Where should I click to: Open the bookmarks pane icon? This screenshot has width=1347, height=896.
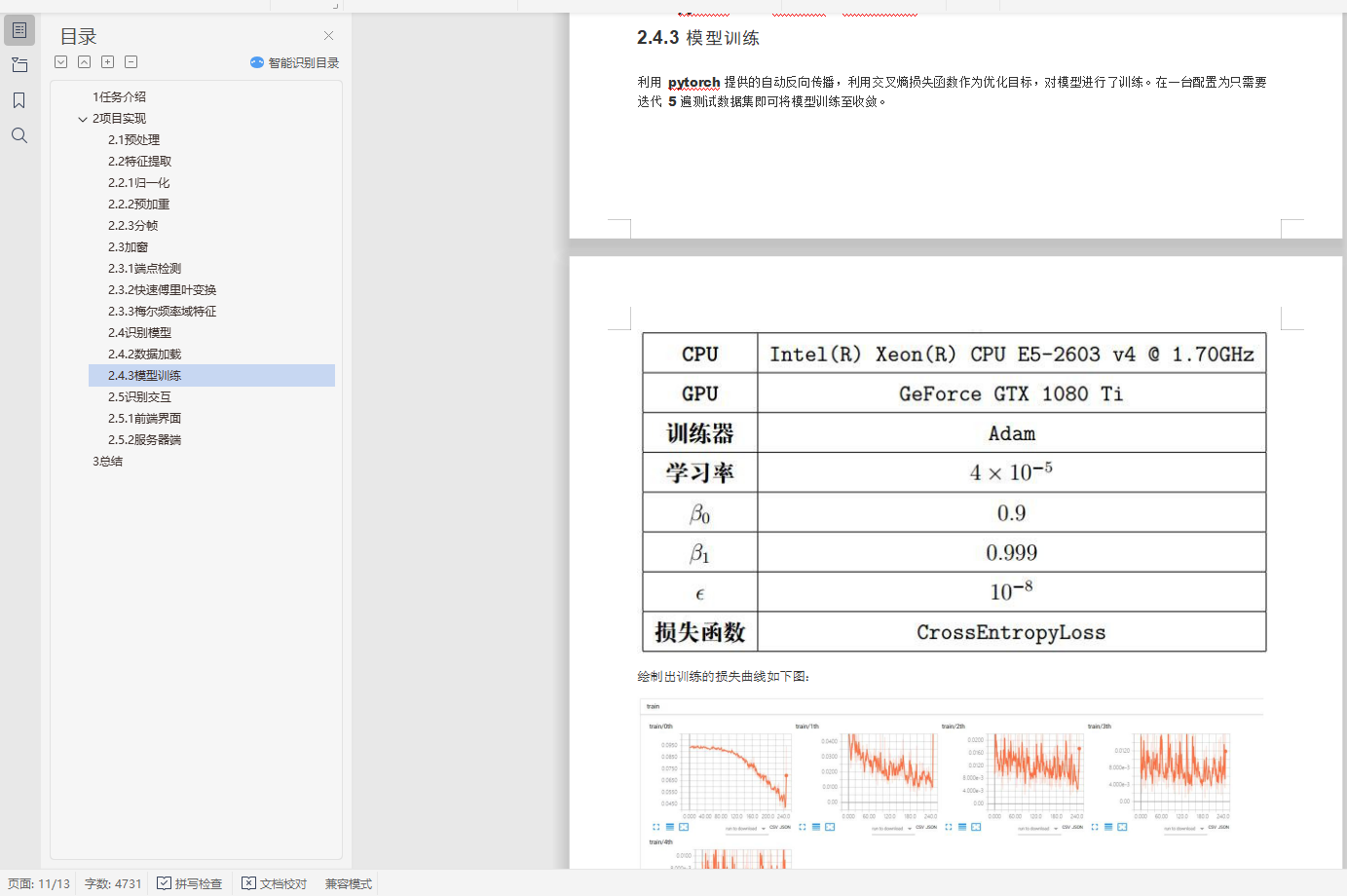pyautogui.click(x=19, y=100)
